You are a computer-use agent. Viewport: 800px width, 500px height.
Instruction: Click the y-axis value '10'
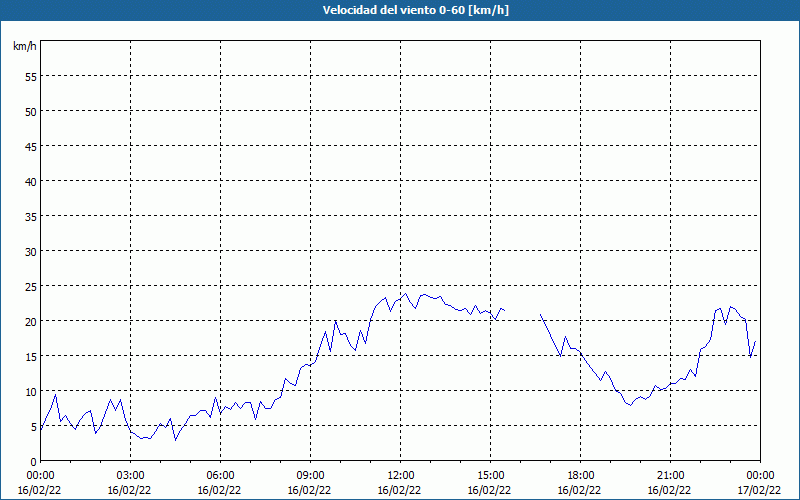tap(30, 391)
